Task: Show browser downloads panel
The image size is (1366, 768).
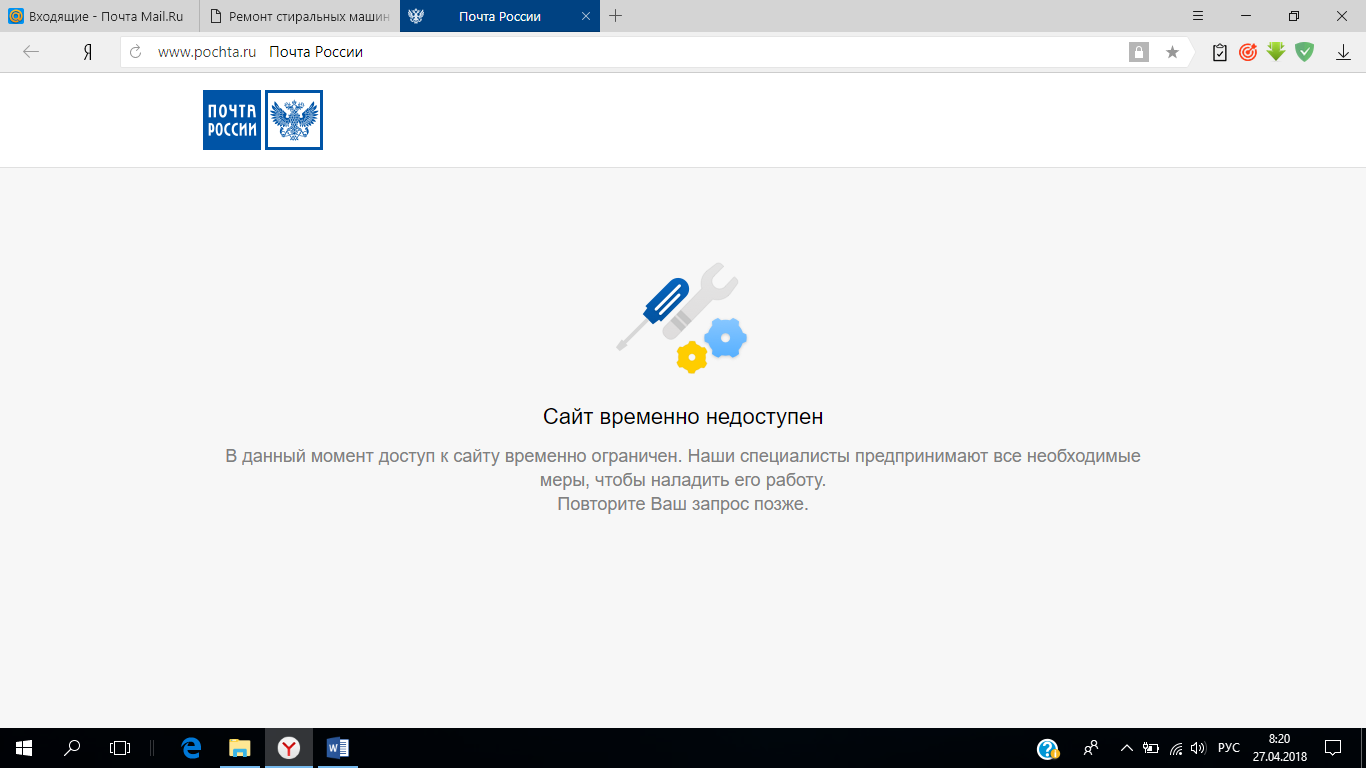Action: point(1343,52)
